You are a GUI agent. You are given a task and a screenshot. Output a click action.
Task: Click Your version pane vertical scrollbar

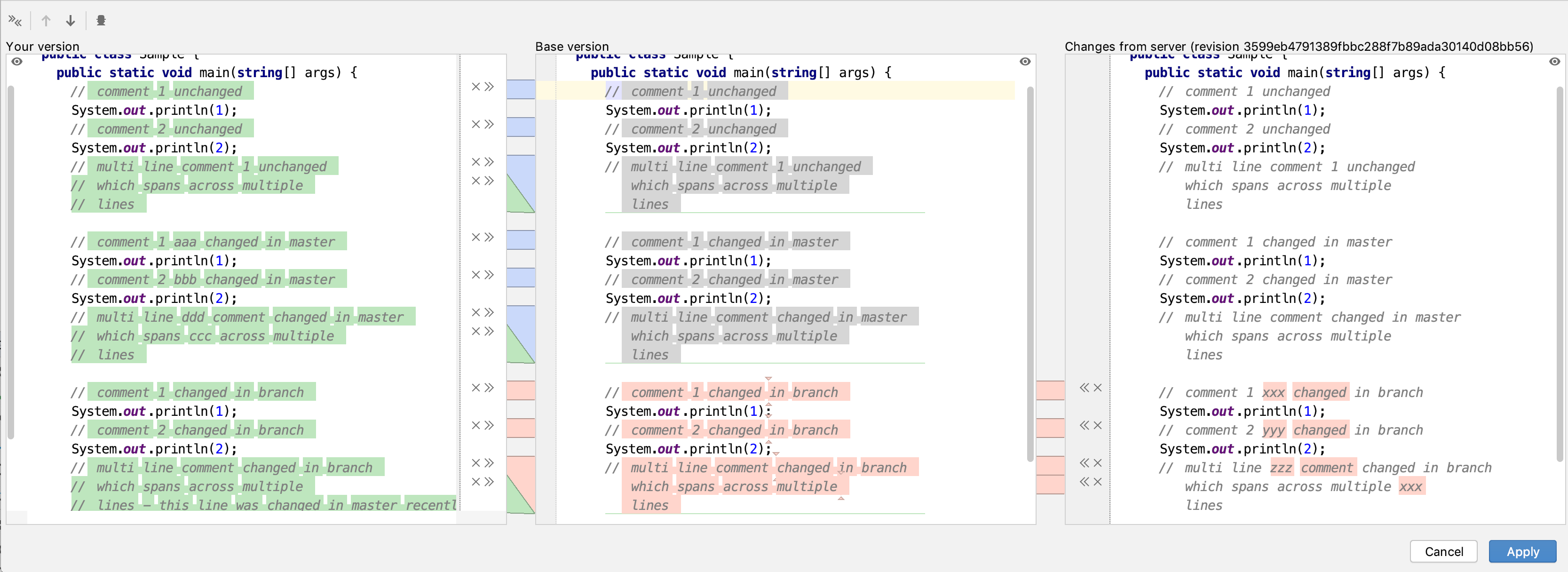(10, 262)
